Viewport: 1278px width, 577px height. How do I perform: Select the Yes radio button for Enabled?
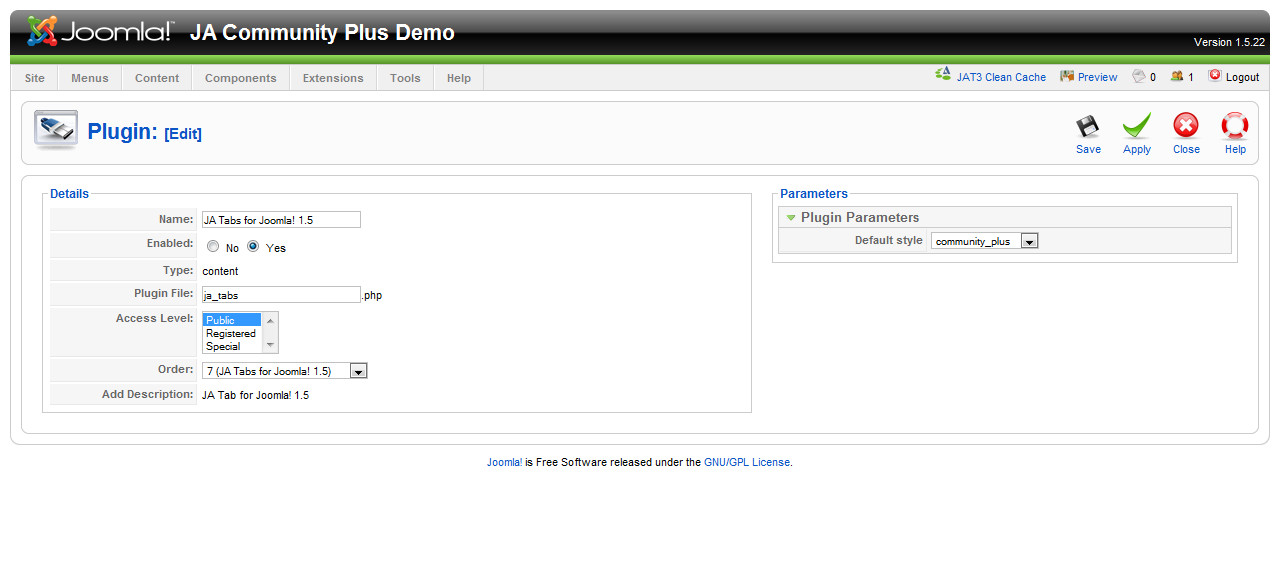(253, 247)
